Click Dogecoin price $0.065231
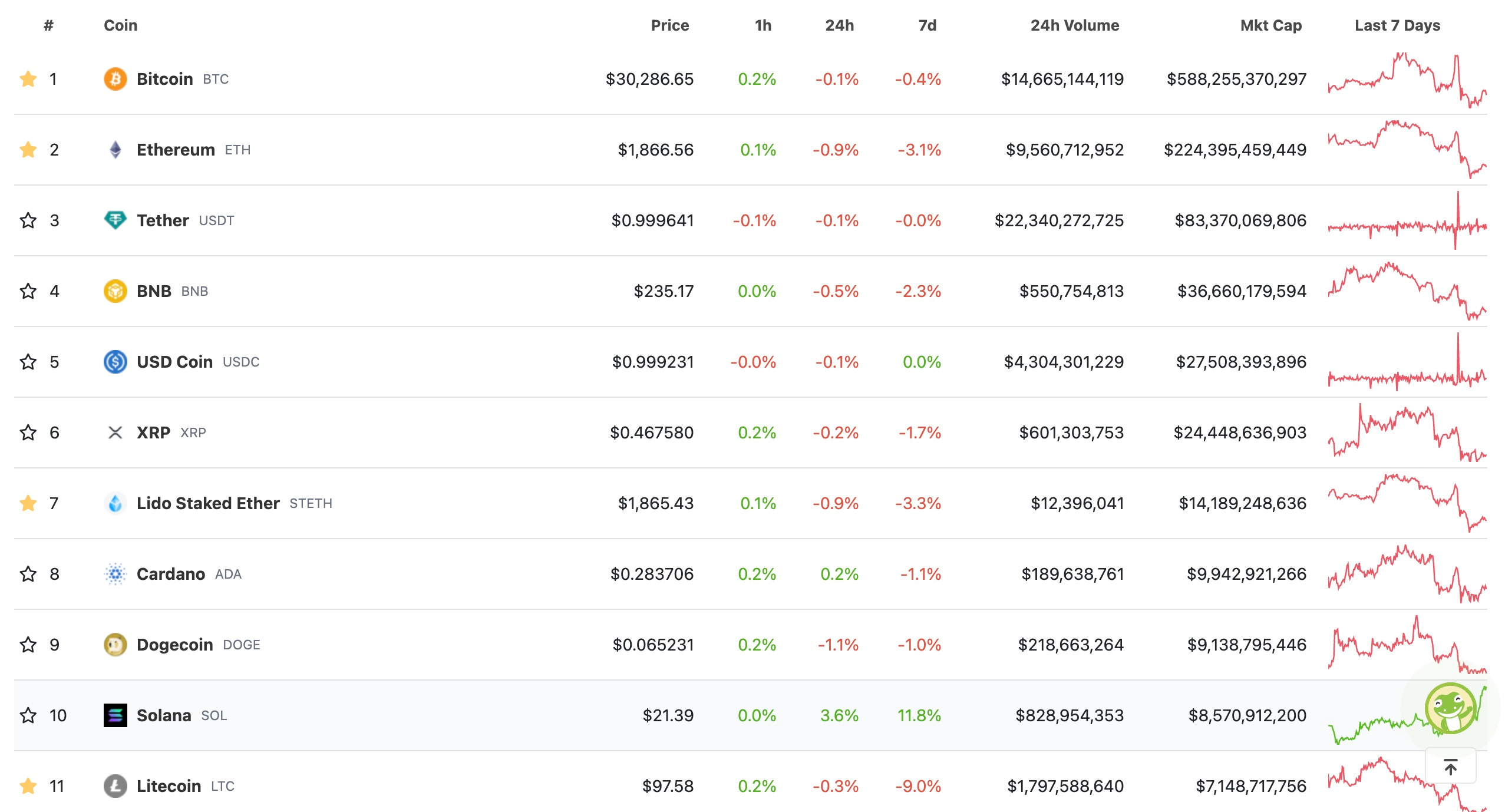The width and height of the screenshot is (1505, 812). click(x=653, y=645)
